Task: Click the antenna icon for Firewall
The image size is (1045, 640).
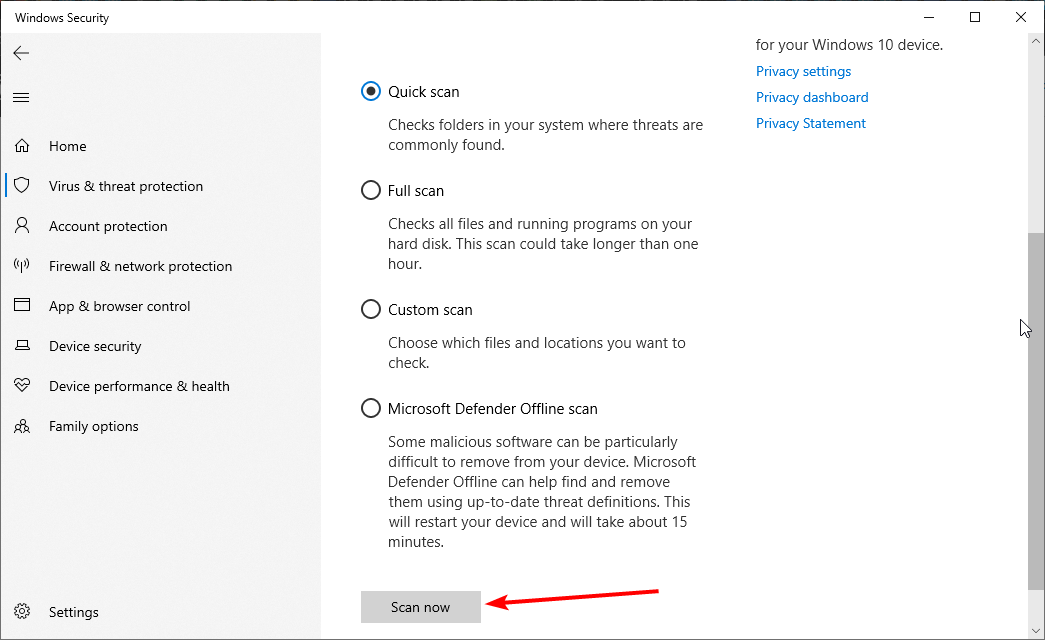Action: click(x=22, y=265)
